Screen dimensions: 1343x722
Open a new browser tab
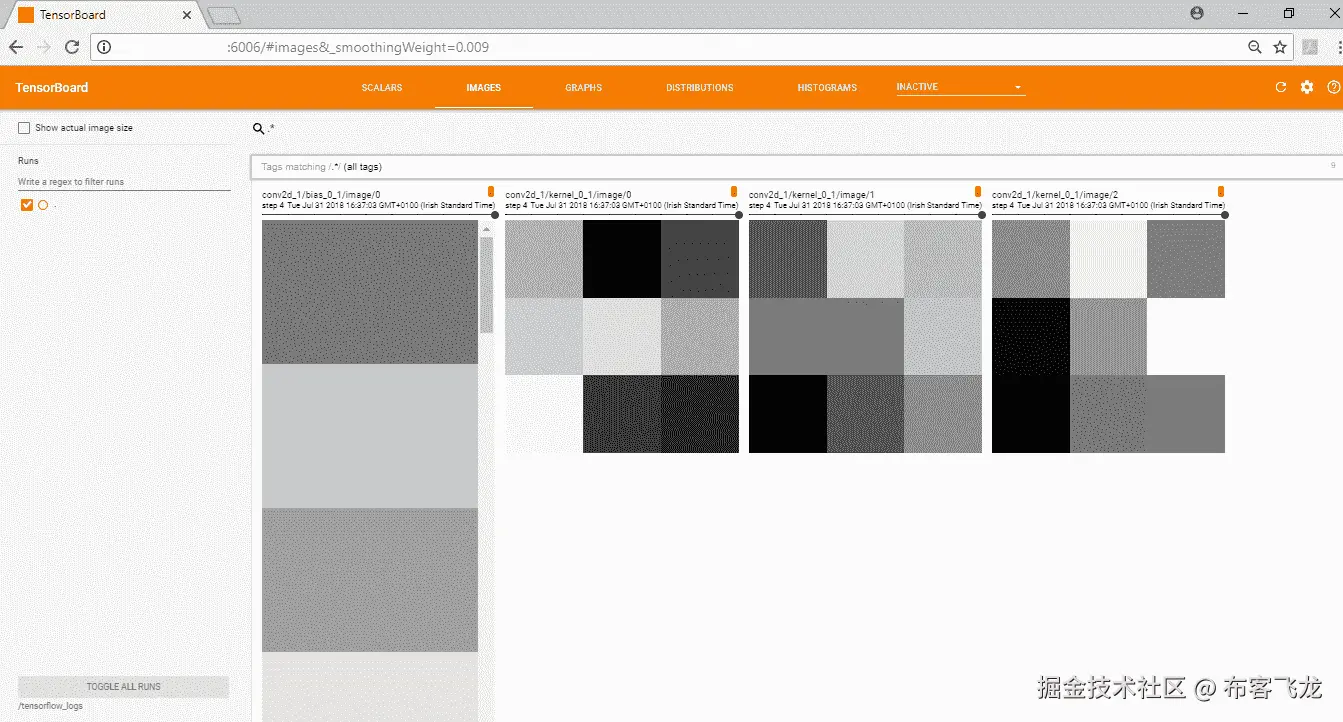[224, 15]
